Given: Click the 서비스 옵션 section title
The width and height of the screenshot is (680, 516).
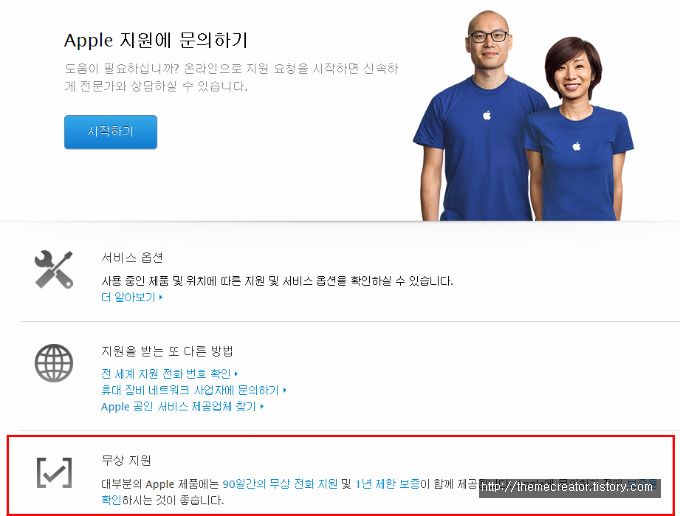Looking at the screenshot, I should pos(132,258).
